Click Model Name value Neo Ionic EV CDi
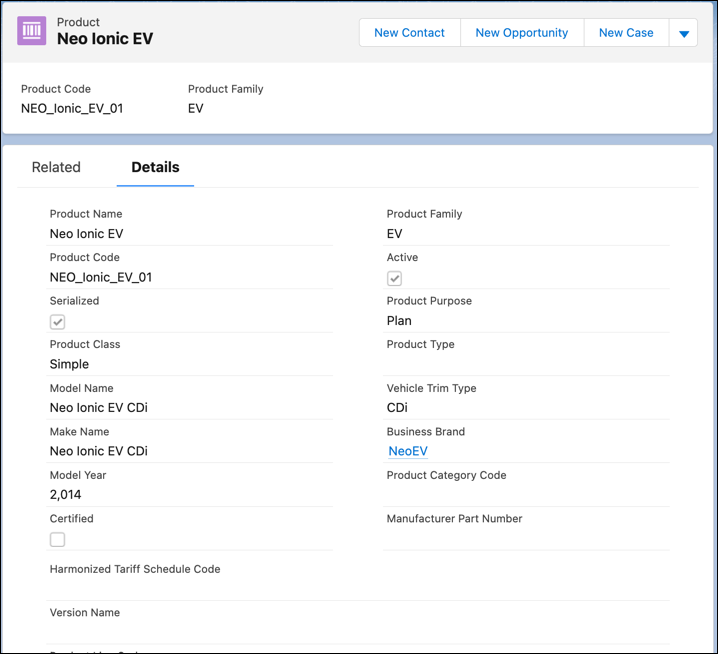This screenshot has width=718, height=654. coord(98,408)
